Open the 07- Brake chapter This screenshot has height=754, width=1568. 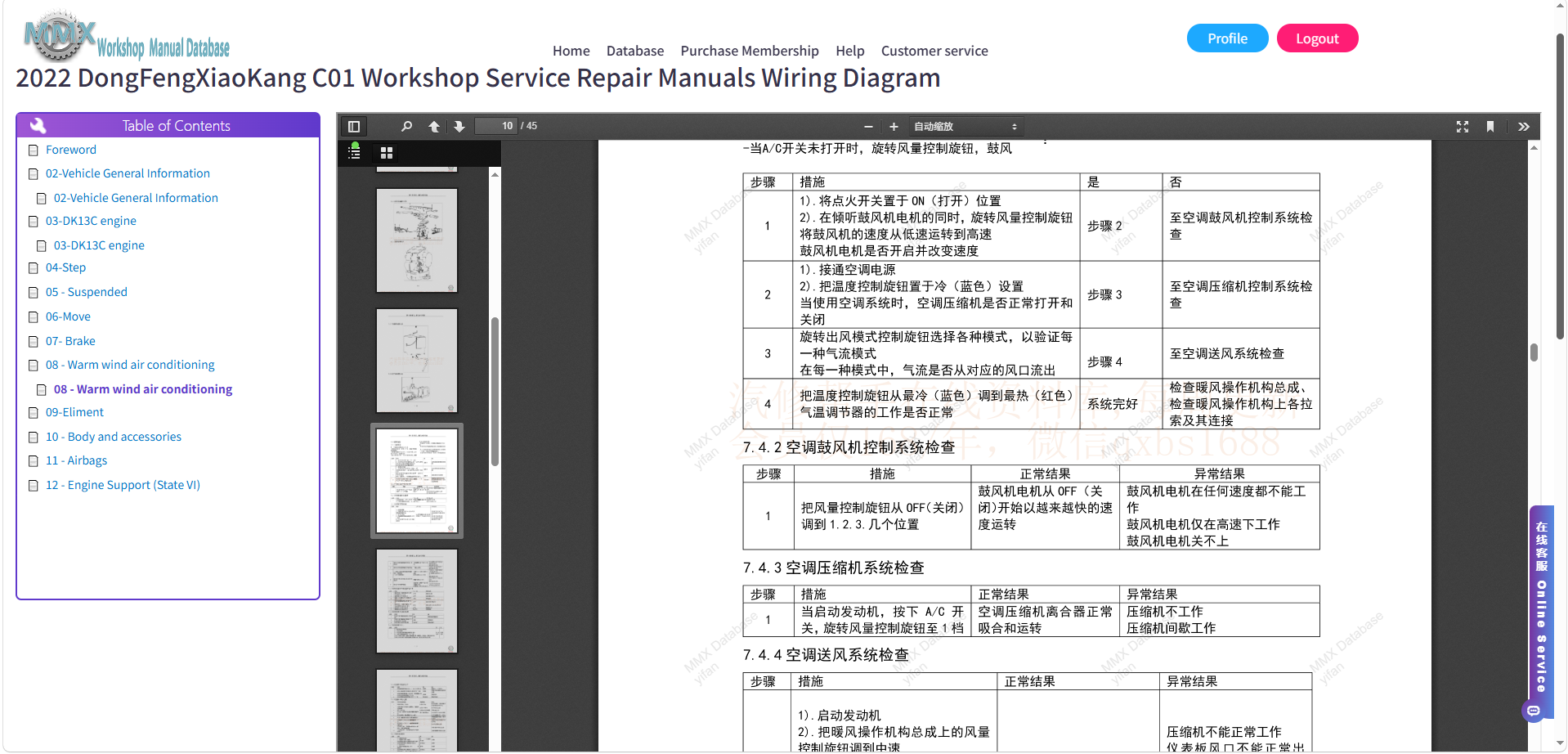pos(70,341)
